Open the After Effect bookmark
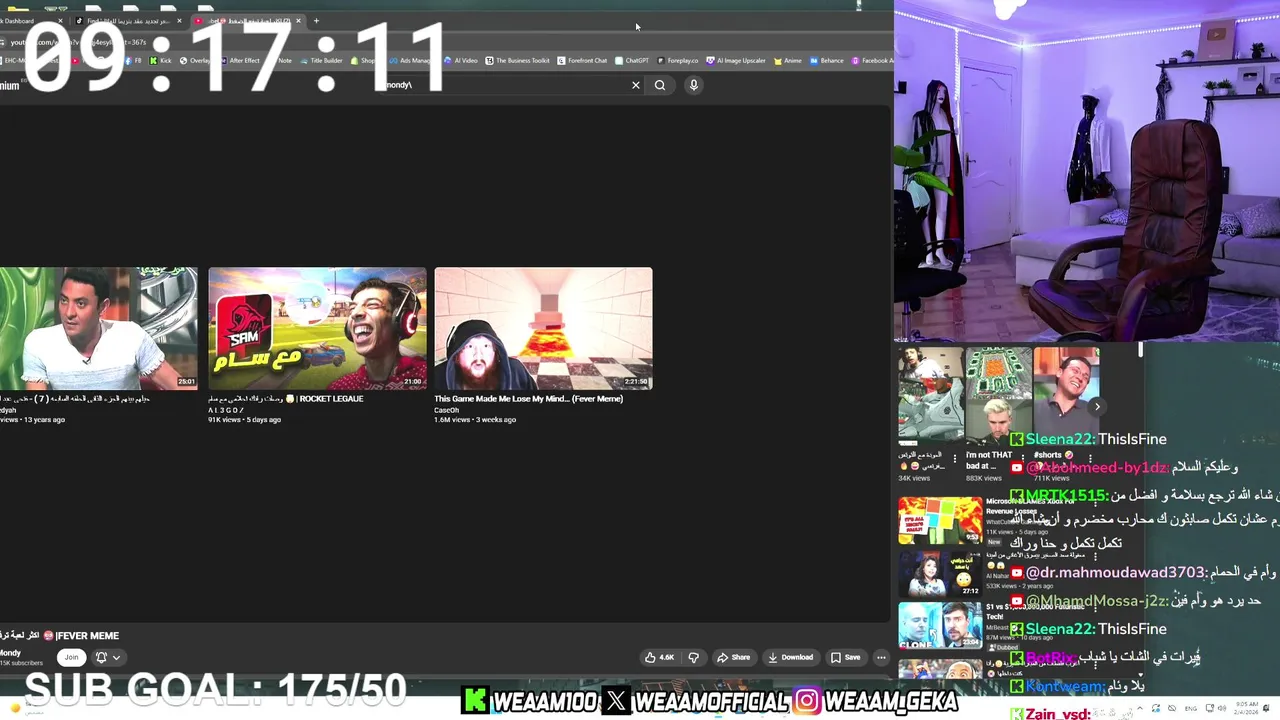1280x720 pixels. [239, 60]
